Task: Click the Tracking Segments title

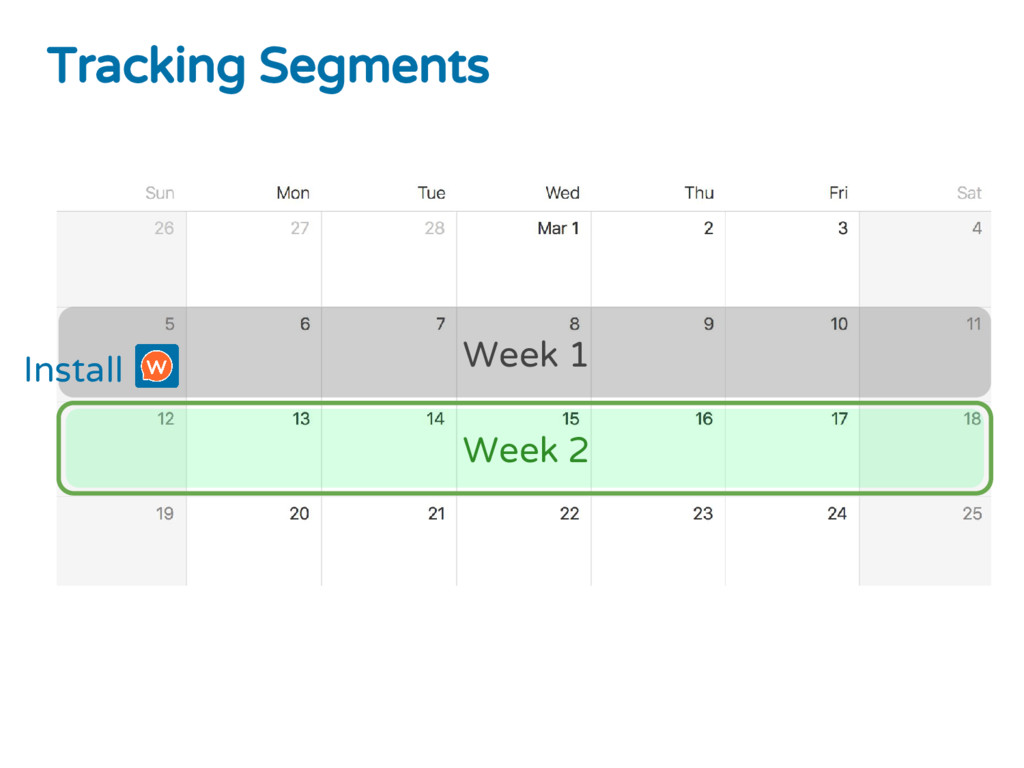Action: (268, 66)
